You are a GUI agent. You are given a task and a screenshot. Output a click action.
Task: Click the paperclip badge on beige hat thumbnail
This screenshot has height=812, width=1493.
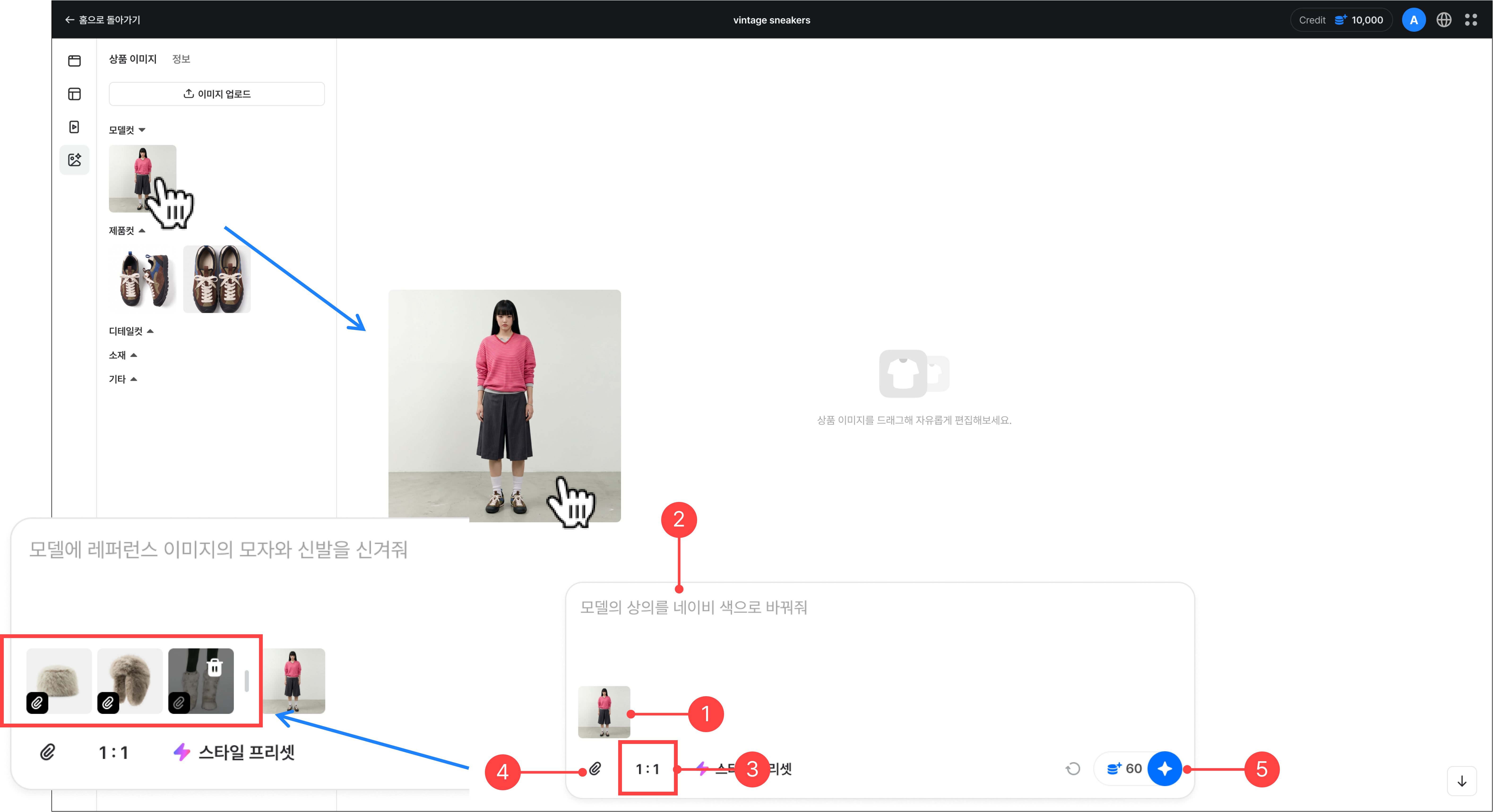tap(37, 703)
